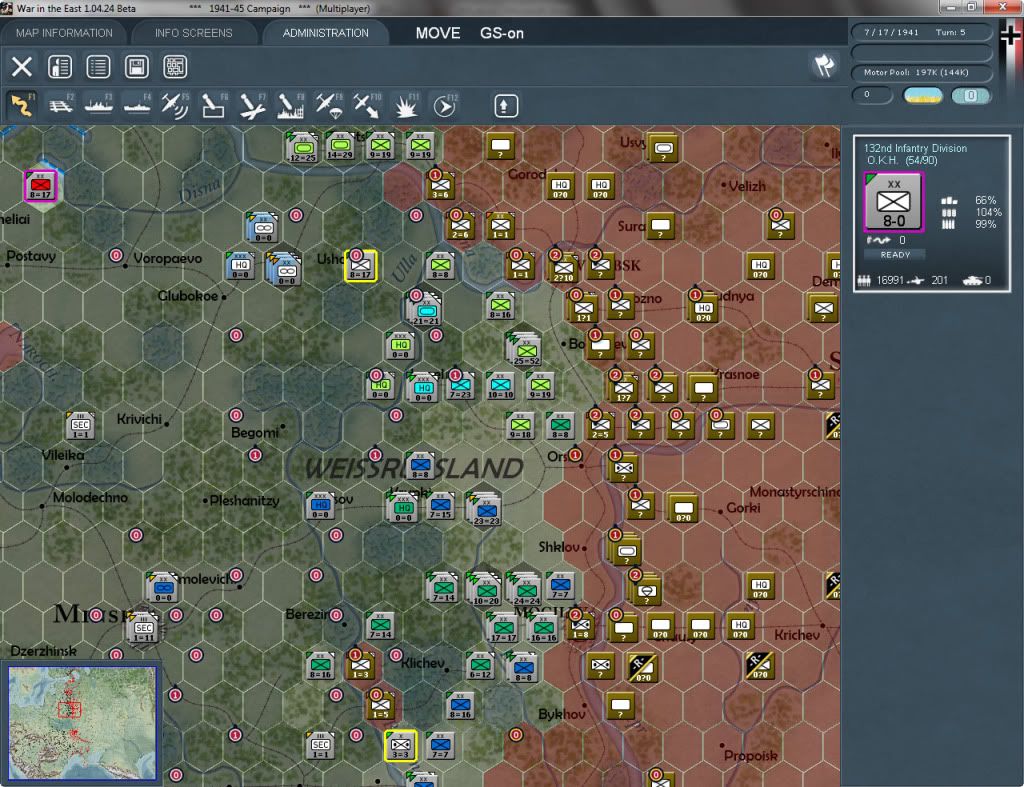The height and width of the screenshot is (787, 1024).
Task: Select the 21=21 unit stack
Action: 425,310
